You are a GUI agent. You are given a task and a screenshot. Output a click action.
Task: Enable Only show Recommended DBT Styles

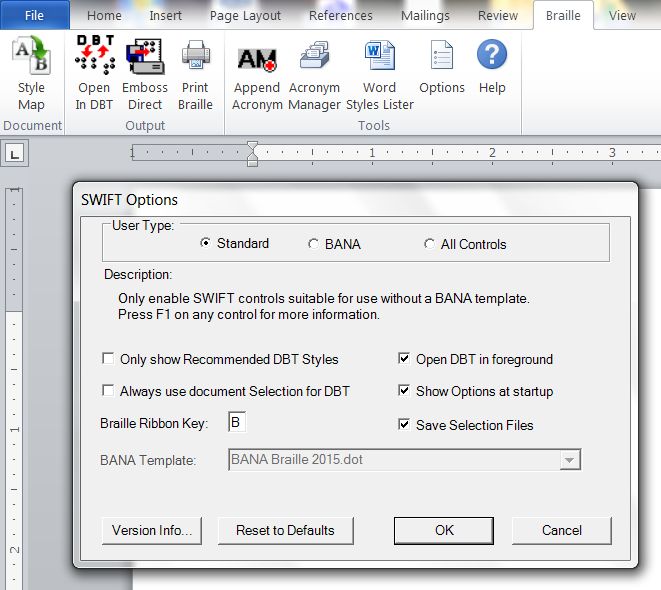pos(108,359)
